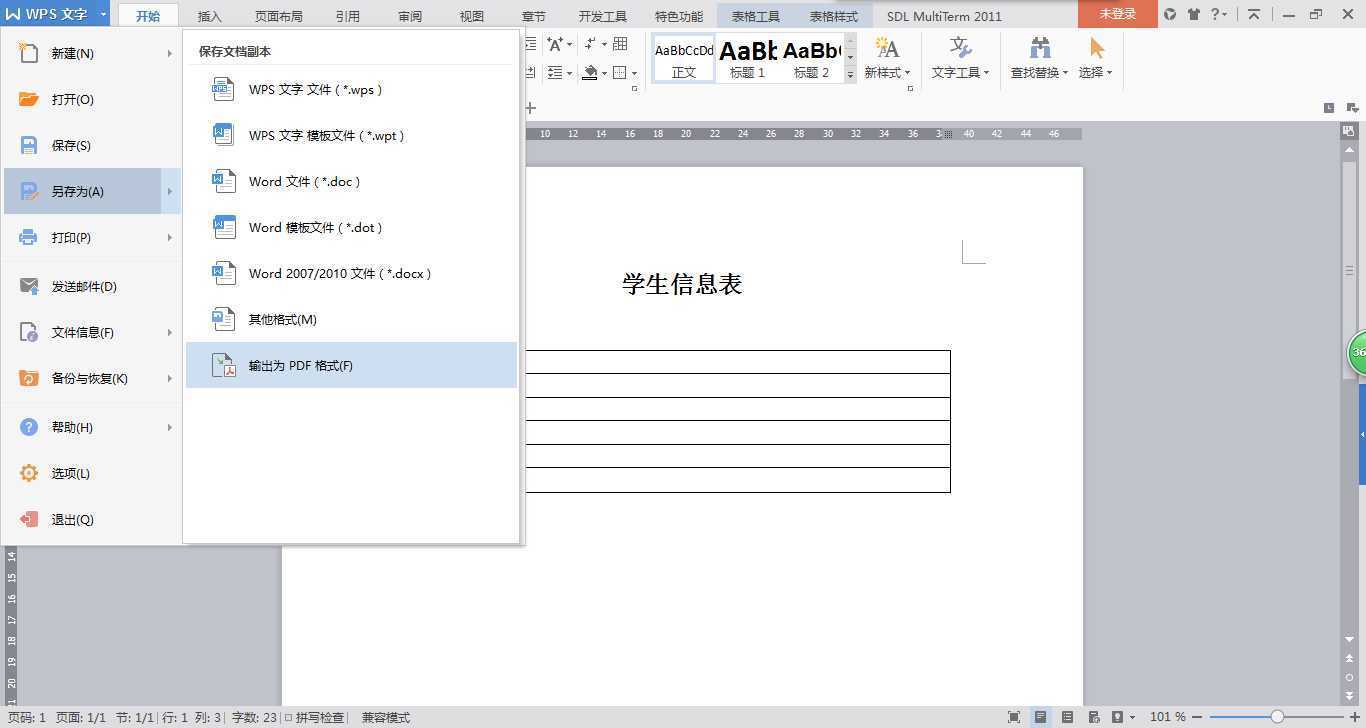Switch to full screen view icon
The height and width of the screenshot is (728, 1366).
tap(1014, 717)
